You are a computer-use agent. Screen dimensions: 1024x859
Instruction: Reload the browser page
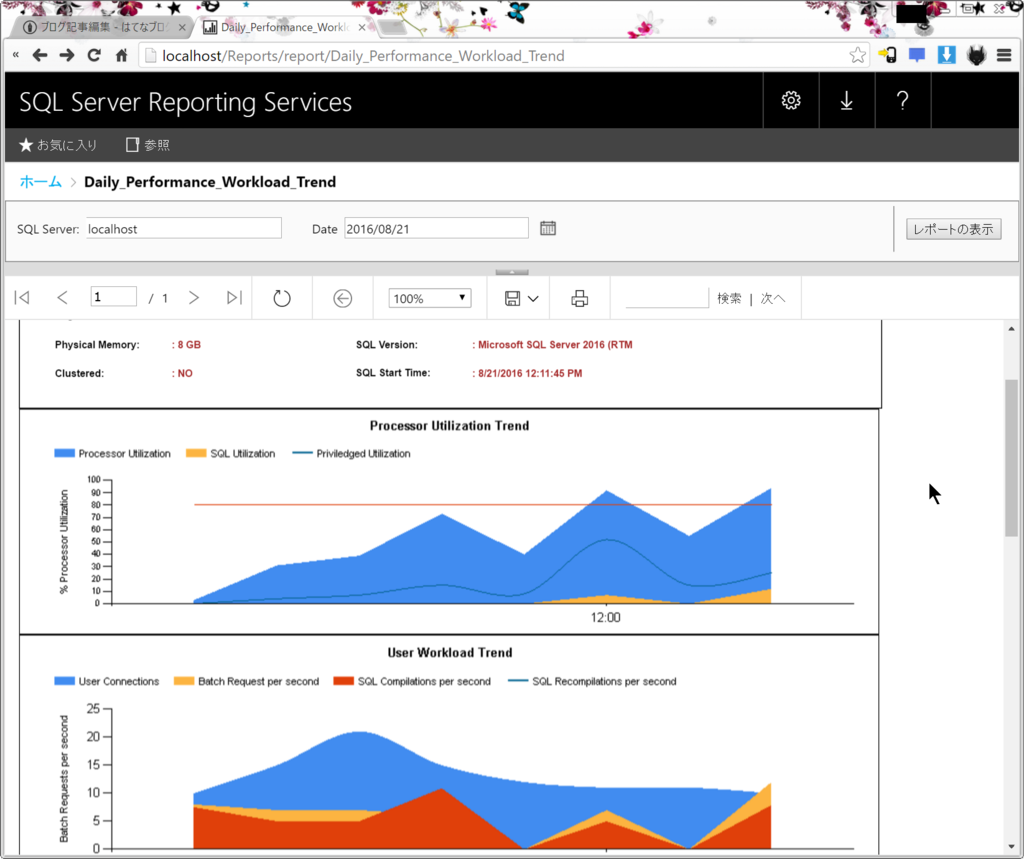[x=94, y=56]
